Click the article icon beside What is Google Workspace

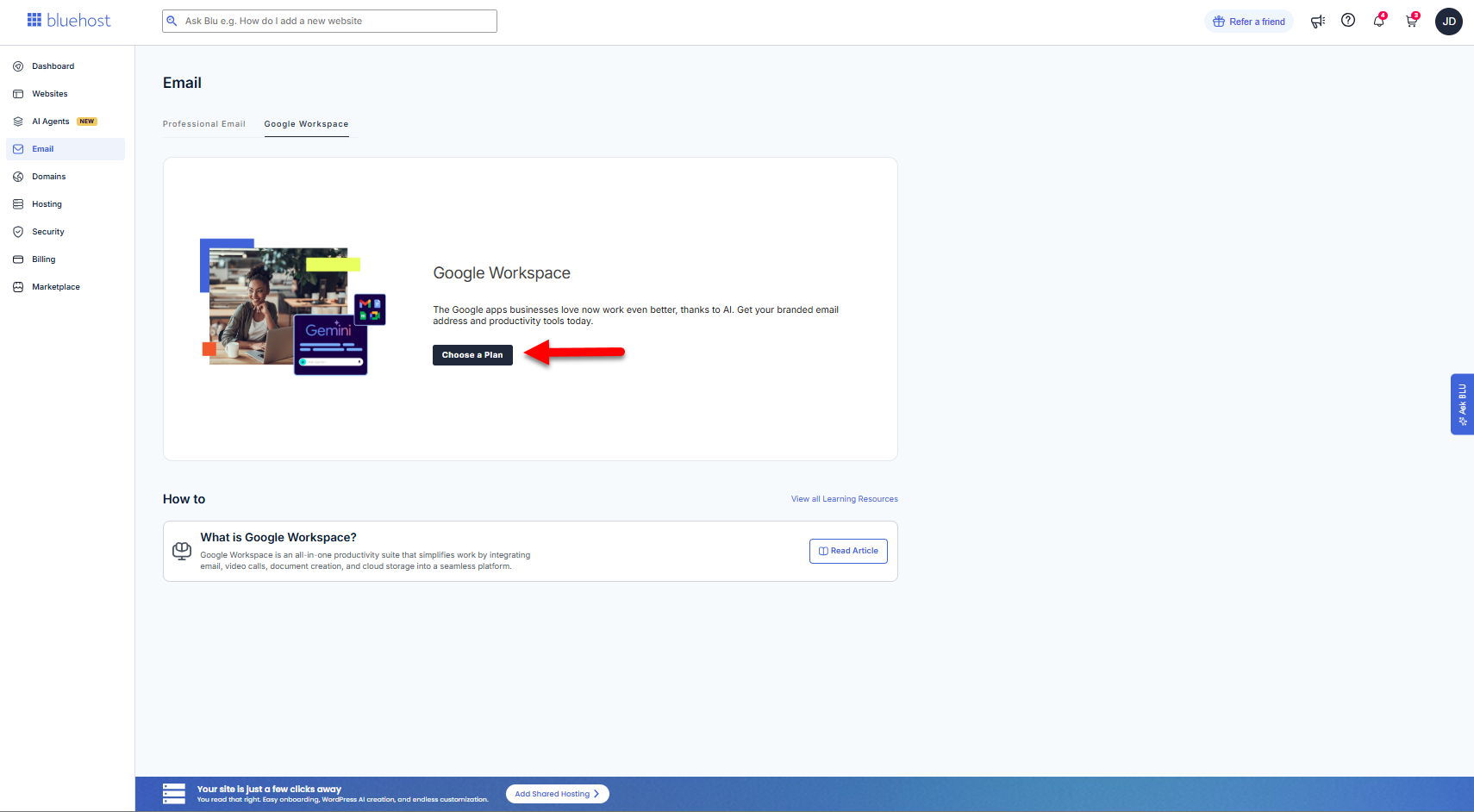coord(182,551)
